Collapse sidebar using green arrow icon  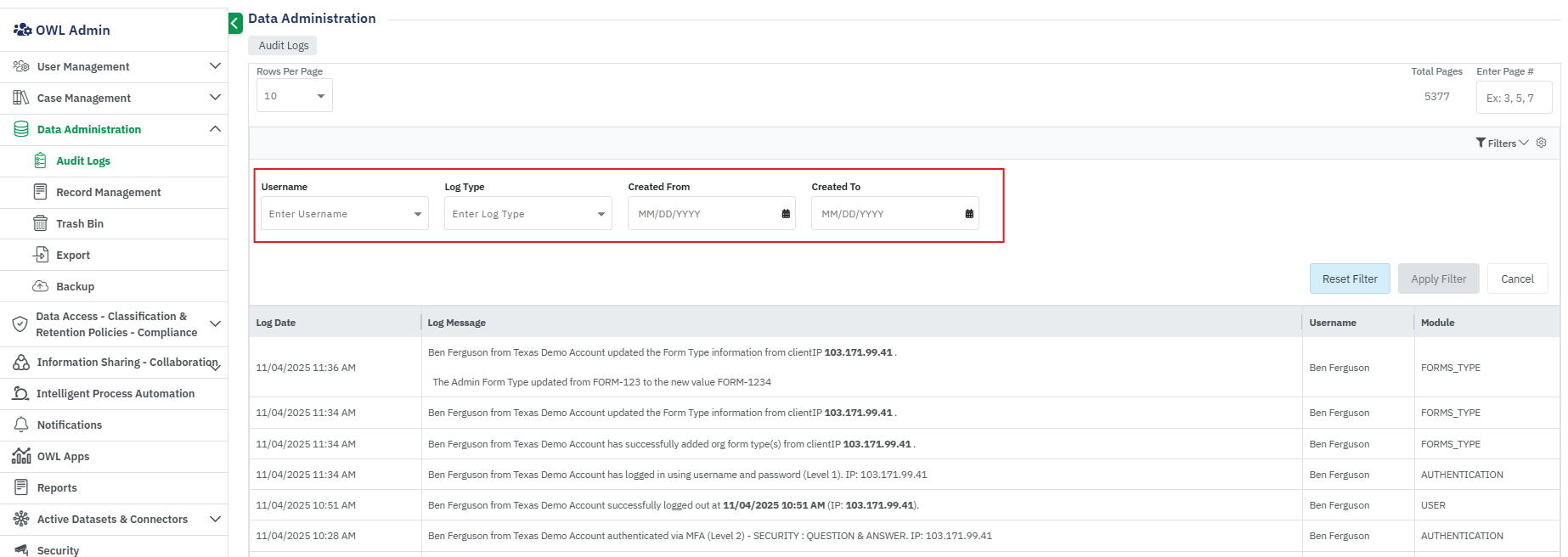[x=235, y=24]
